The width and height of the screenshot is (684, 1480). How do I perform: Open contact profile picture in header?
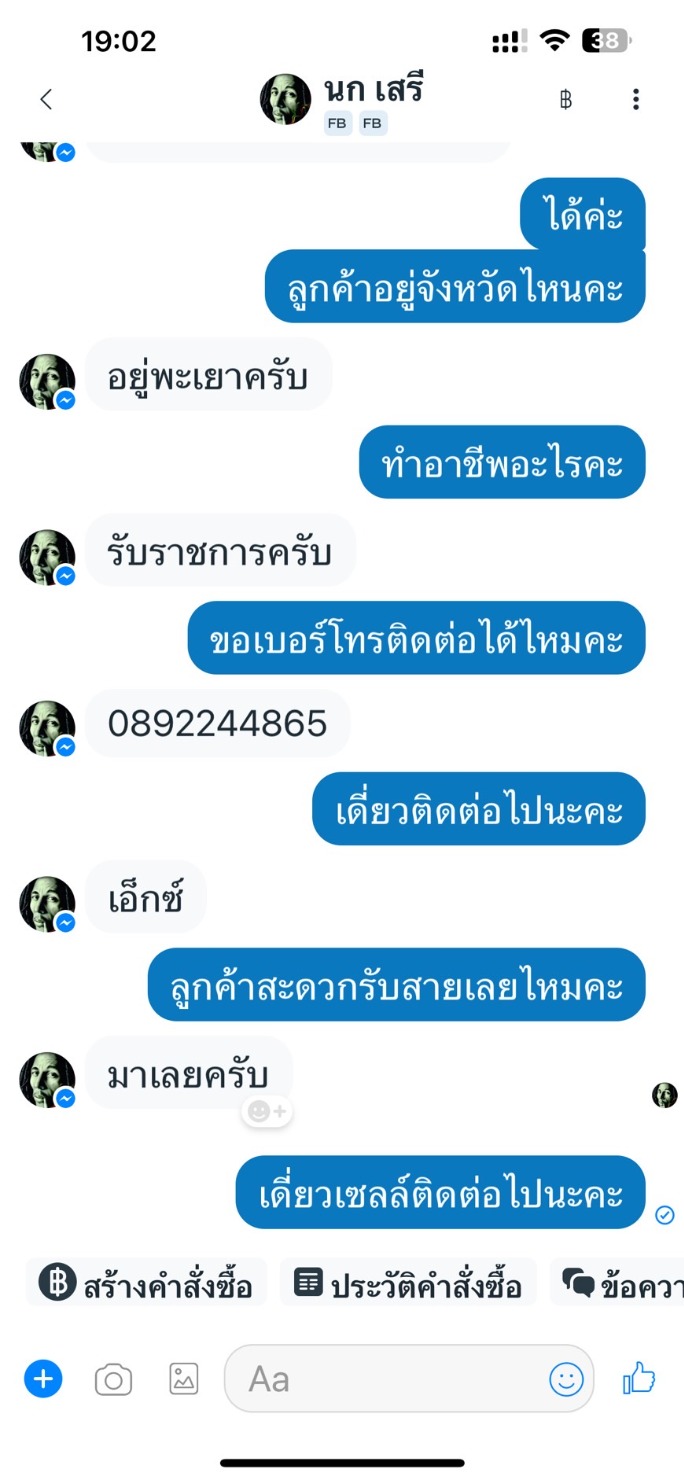286,99
